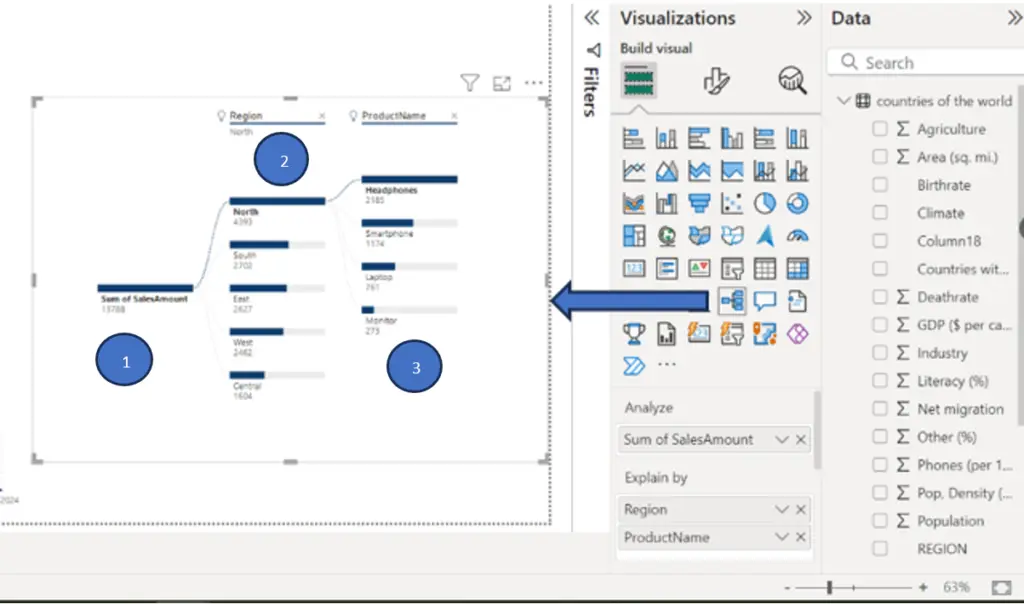Open the Analytics magnifier tab
The width and height of the screenshot is (1024, 604).
(x=792, y=81)
